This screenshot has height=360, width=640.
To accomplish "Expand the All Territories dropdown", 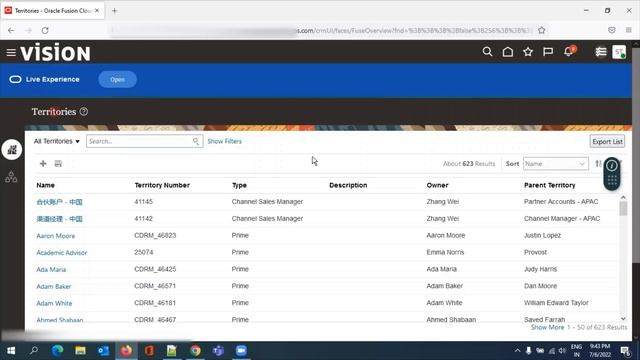I will [x=56, y=141].
